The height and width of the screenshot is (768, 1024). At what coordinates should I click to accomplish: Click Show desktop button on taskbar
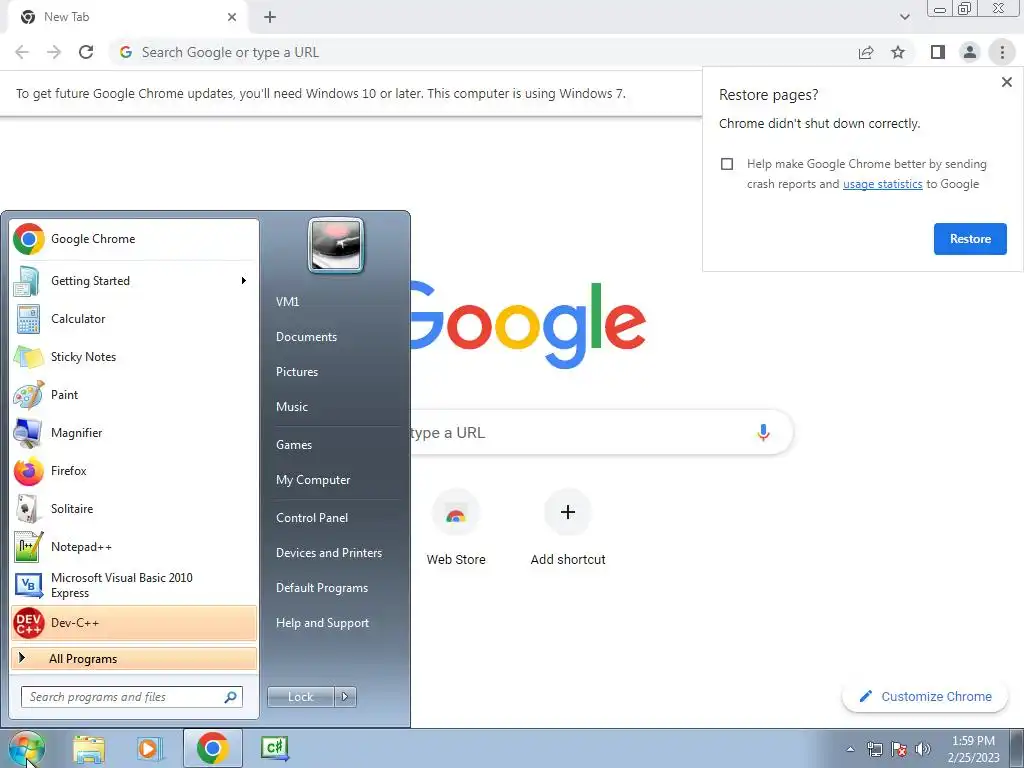coord(1016,748)
